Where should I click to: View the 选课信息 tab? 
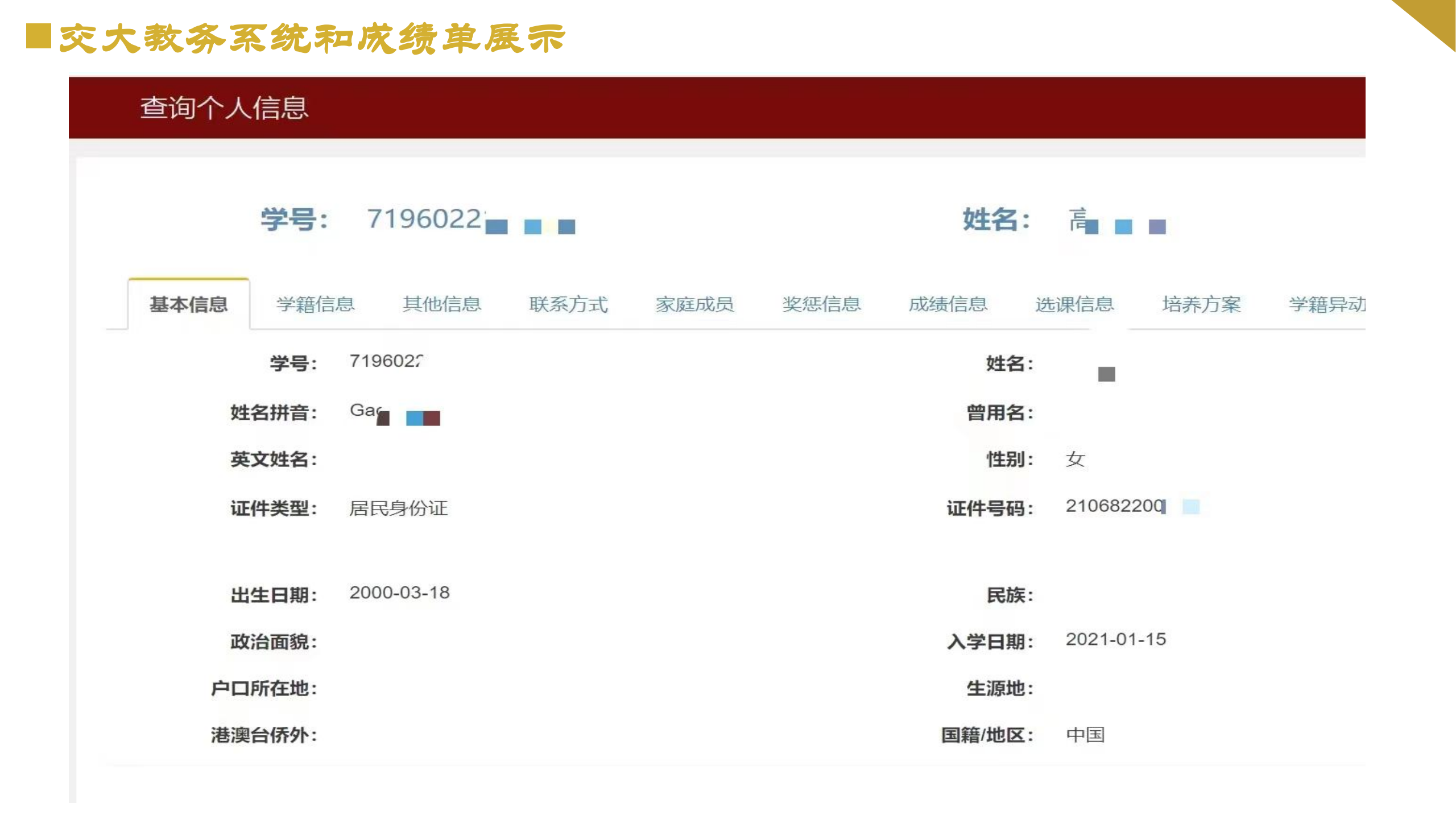pos(1075,304)
